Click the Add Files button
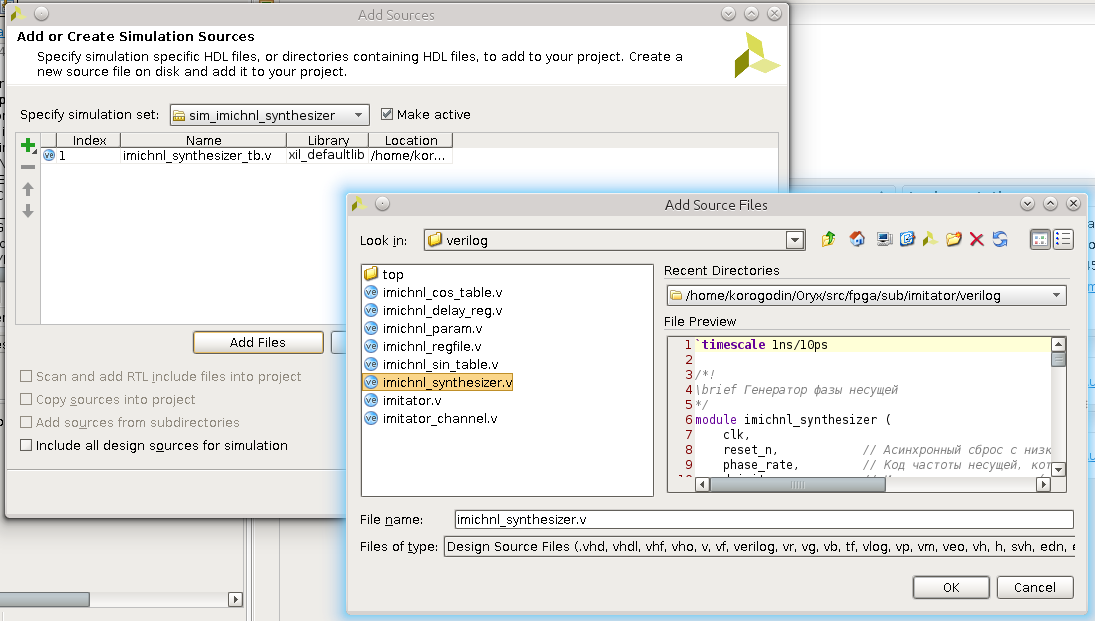The image size is (1095, 621). pyautogui.click(x=258, y=342)
